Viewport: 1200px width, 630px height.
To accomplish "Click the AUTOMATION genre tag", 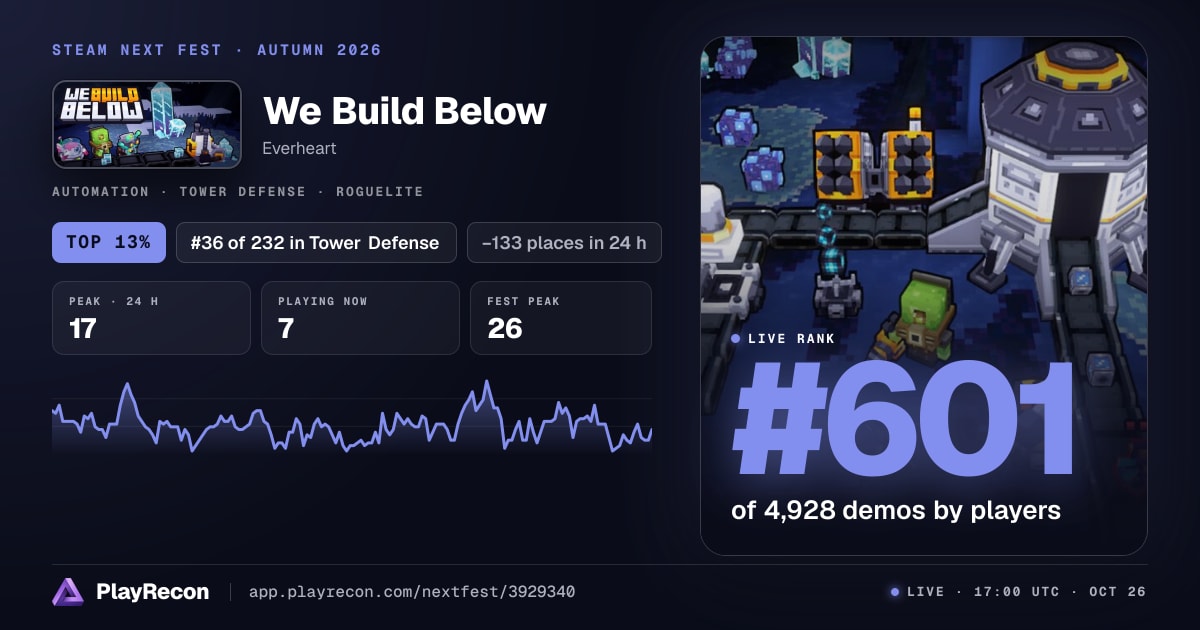I will click(x=102, y=191).
